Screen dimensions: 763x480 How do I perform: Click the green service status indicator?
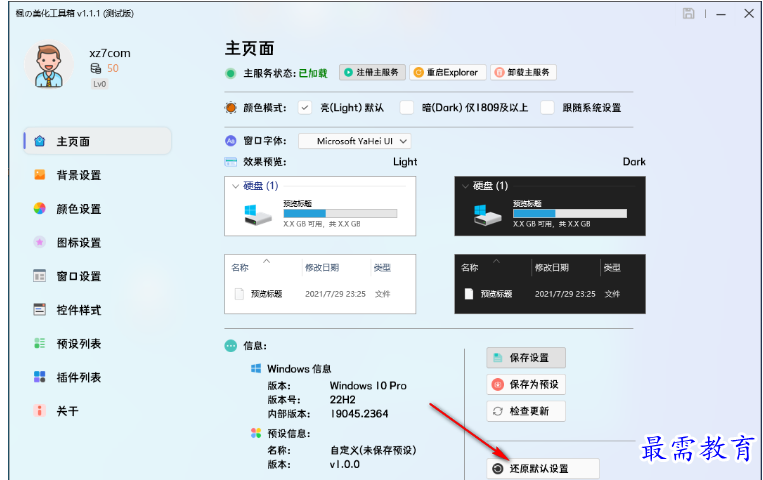[230, 74]
